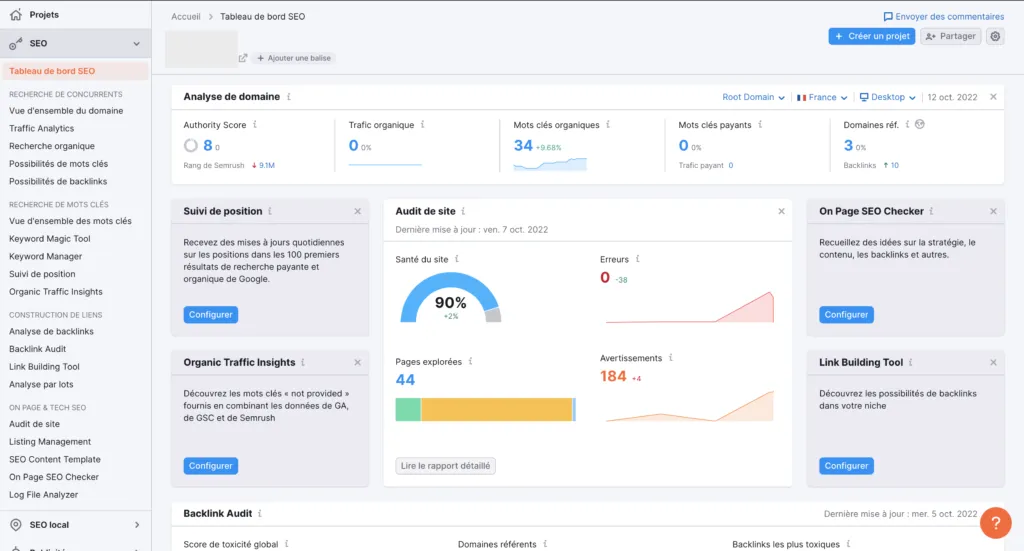Close the Organic Traffic Insights widget
Viewport: 1024px width, 551px height.
coord(357,362)
